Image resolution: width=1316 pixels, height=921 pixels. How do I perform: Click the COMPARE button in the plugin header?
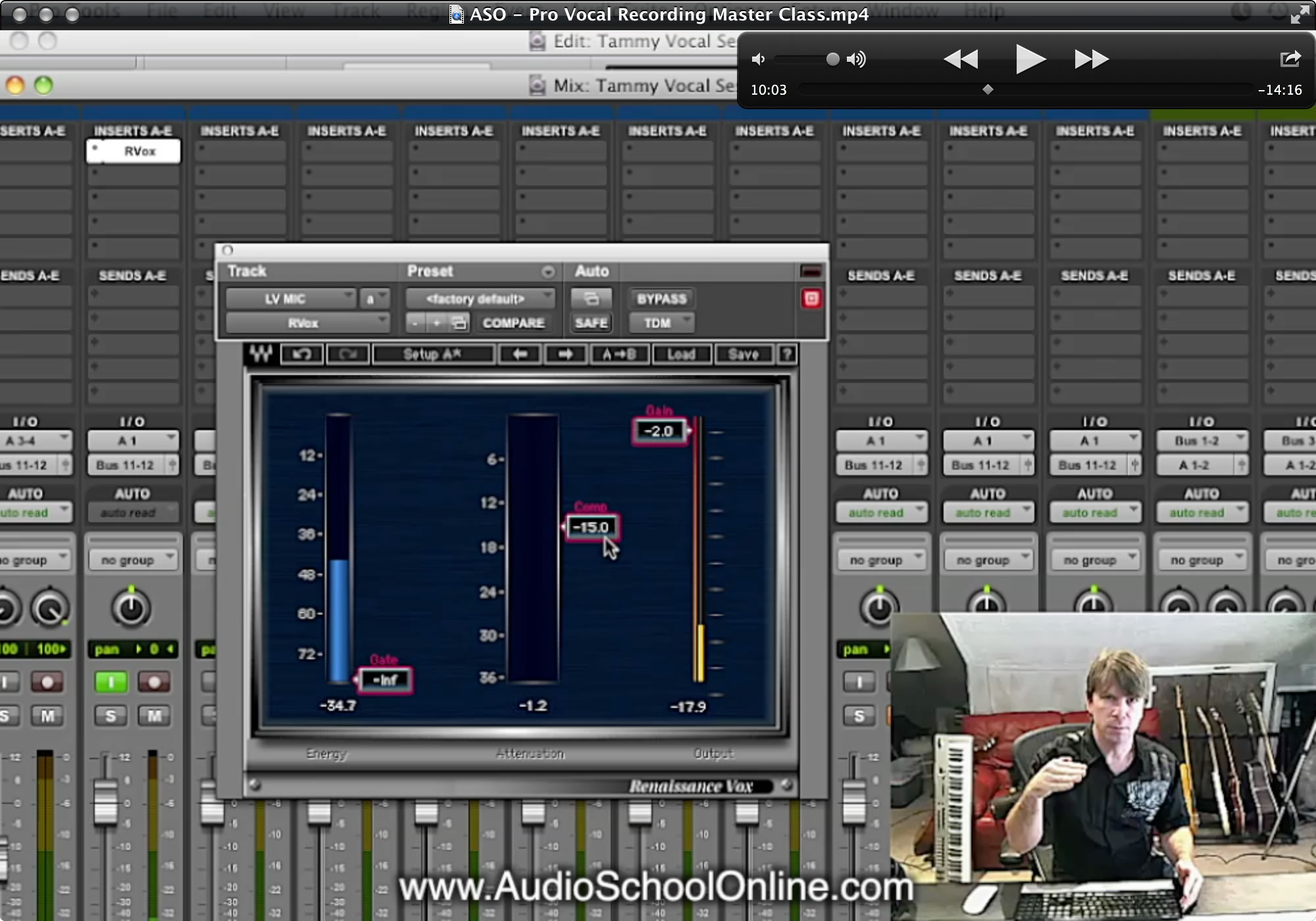tap(514, 322)
